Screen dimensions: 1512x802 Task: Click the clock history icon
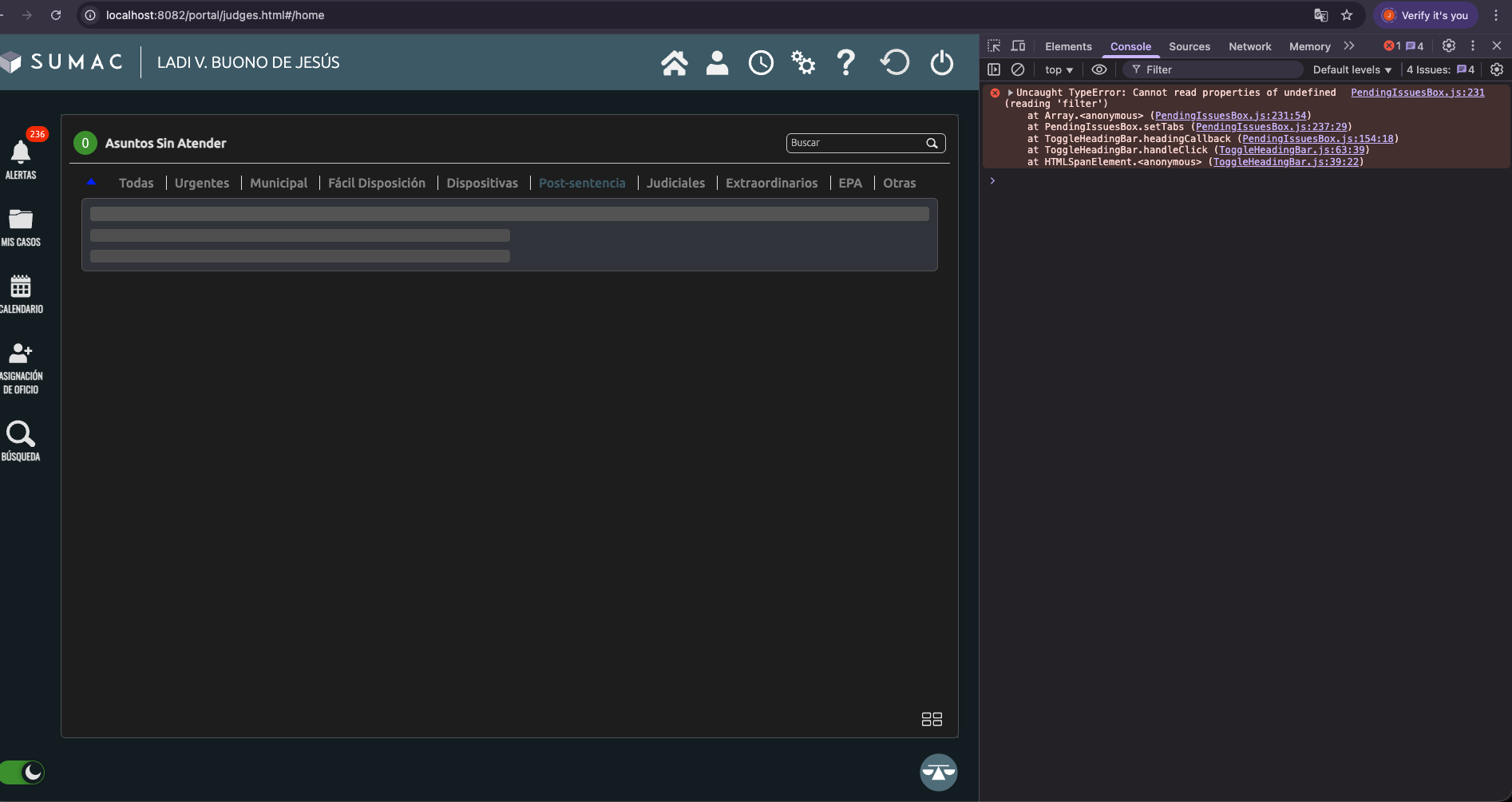tap(760, 62)
